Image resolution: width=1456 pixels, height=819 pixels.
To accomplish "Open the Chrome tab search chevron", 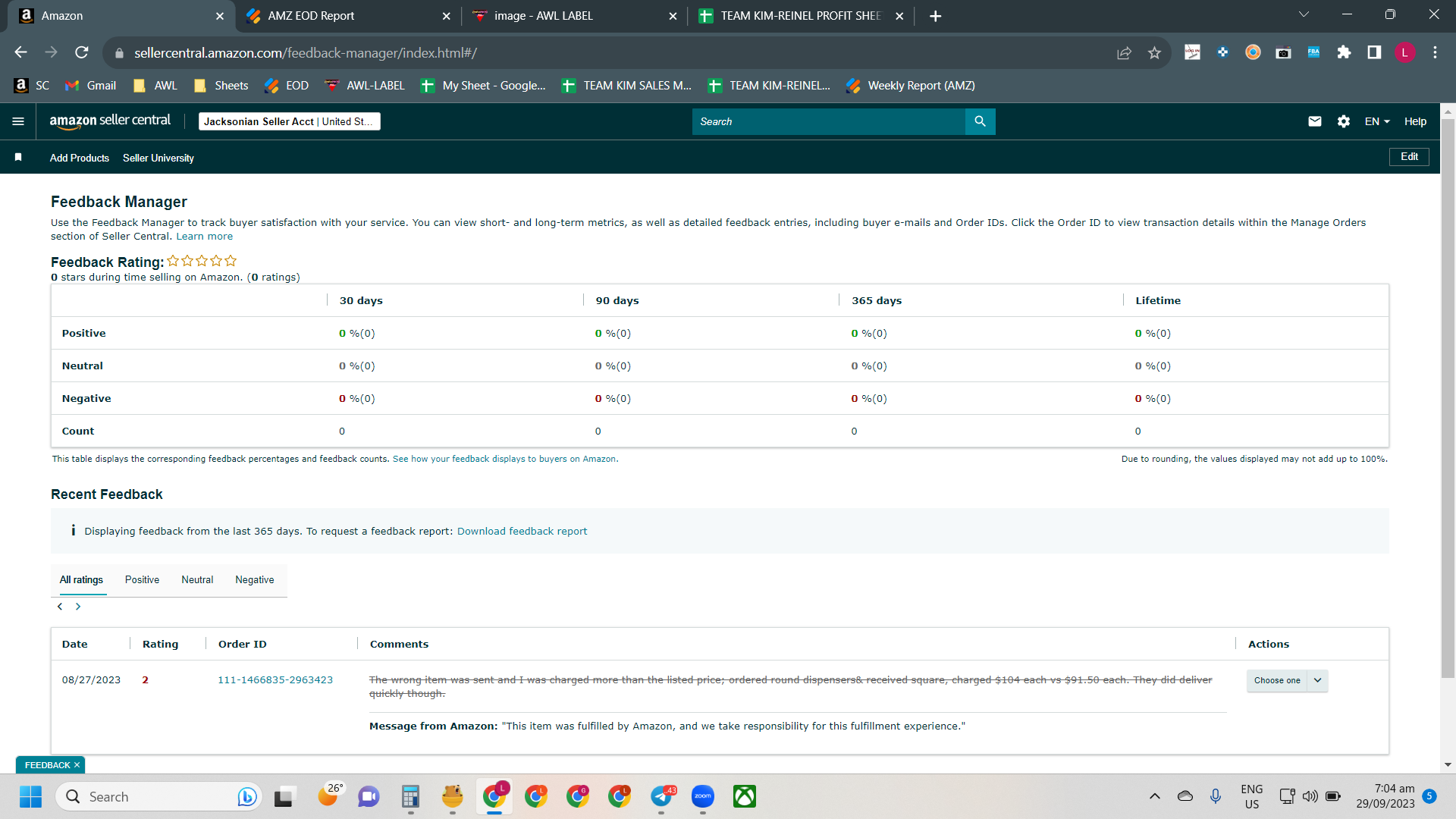I will coord(1304,14).
